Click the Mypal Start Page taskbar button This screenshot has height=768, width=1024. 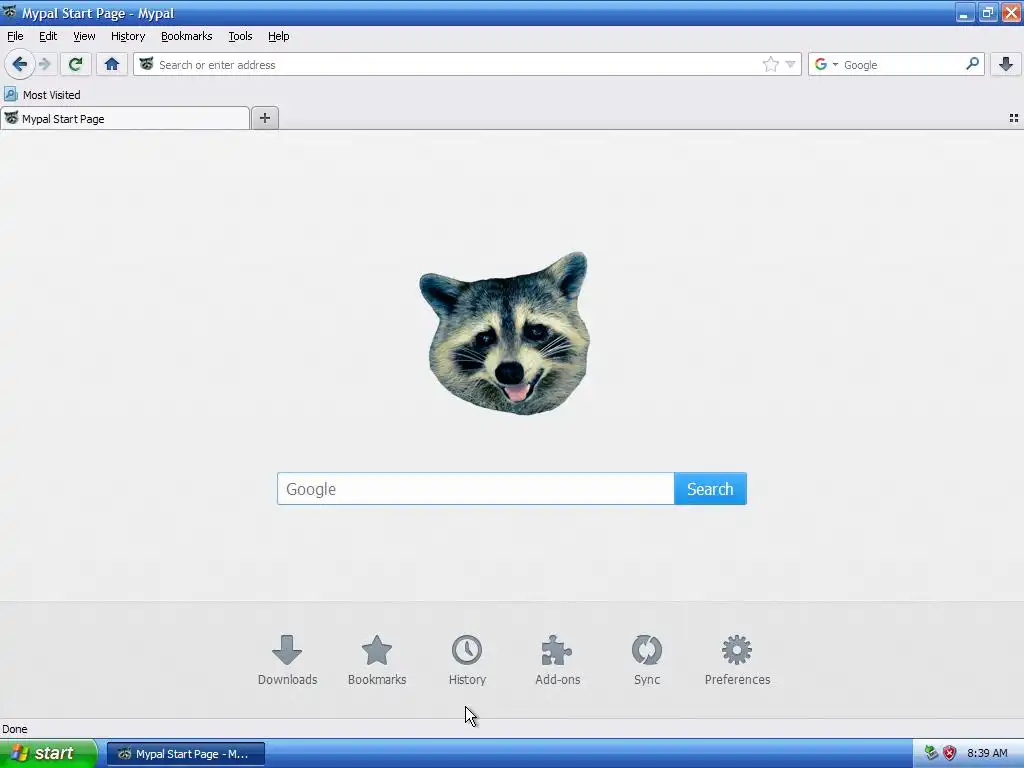(186, 754)
